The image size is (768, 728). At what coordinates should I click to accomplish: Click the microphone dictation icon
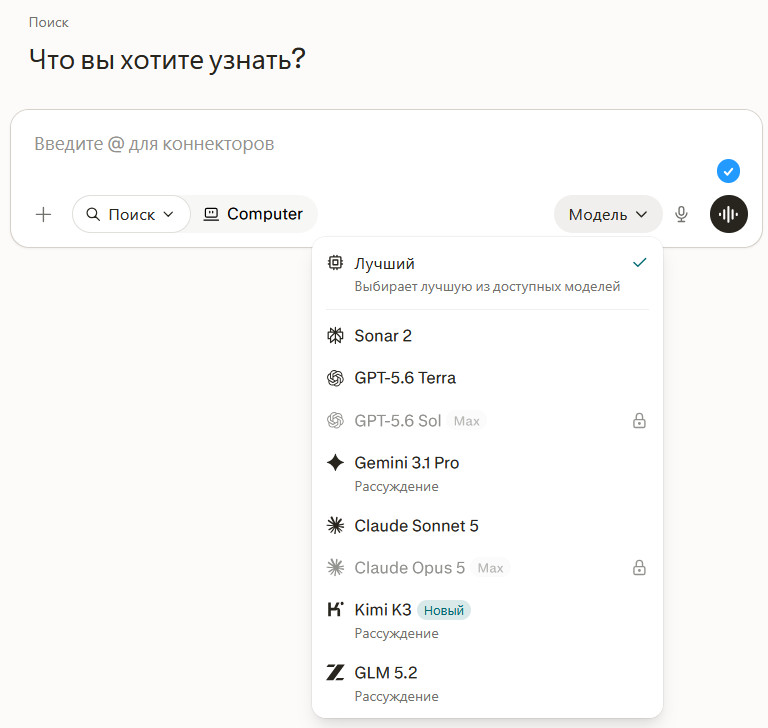coord(681,214)
